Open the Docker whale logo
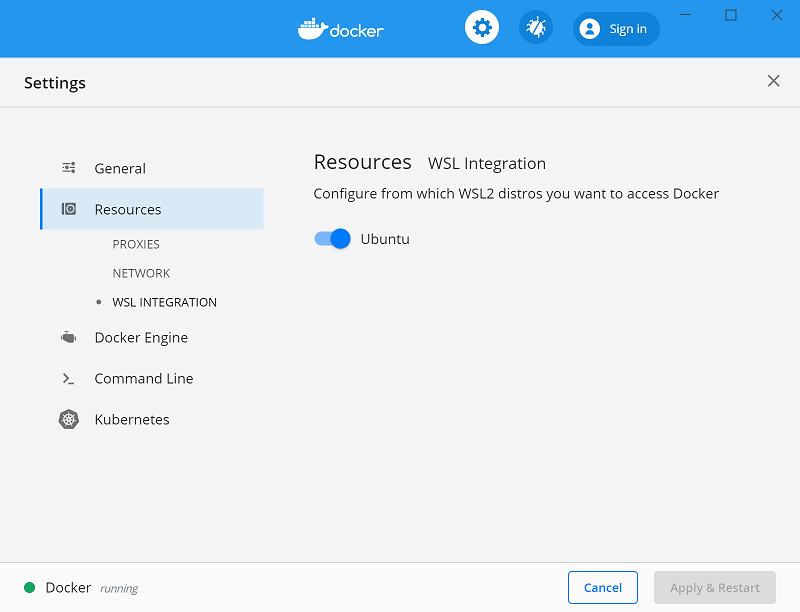 (x=312, y=28)
